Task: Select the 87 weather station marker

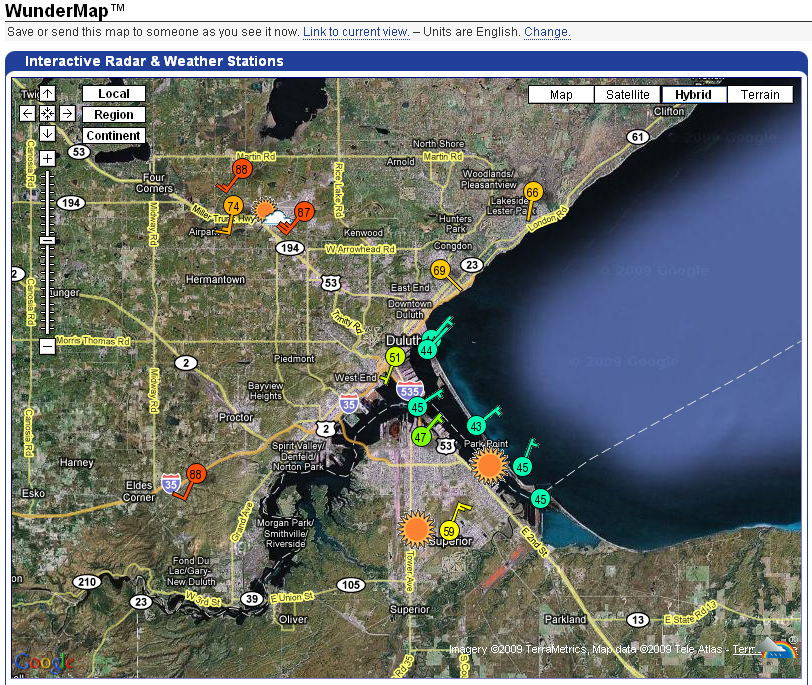Action: click(304, 212)
